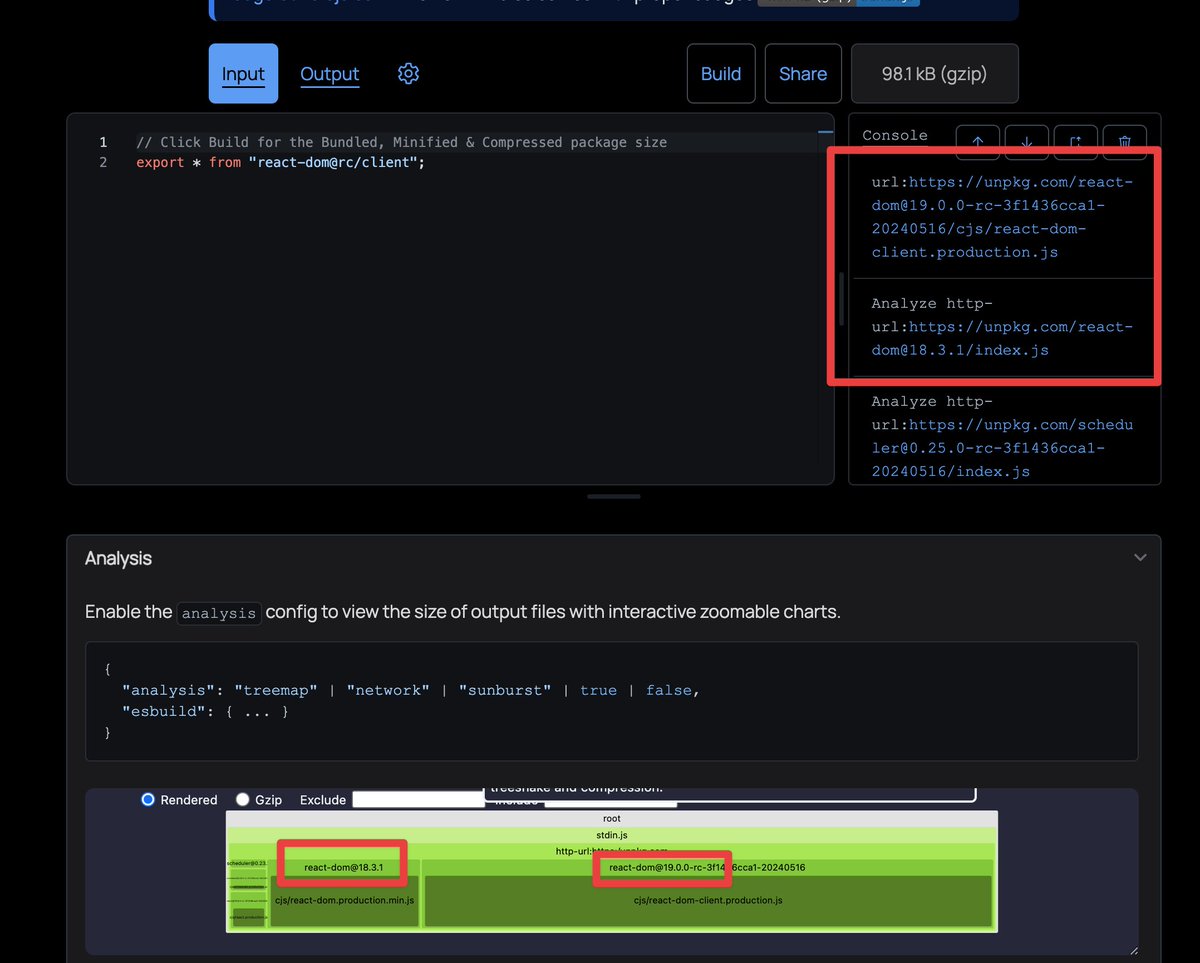Clear the console with trash icon
1200x963 pixels.
tap(1125, 143)
